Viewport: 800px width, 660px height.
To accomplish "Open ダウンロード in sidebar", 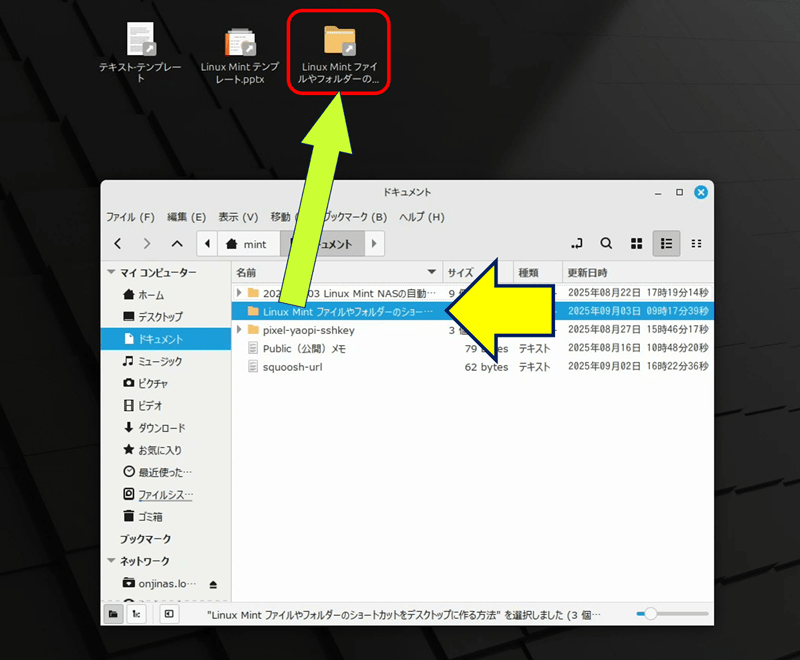I will (x=166, y=427).
